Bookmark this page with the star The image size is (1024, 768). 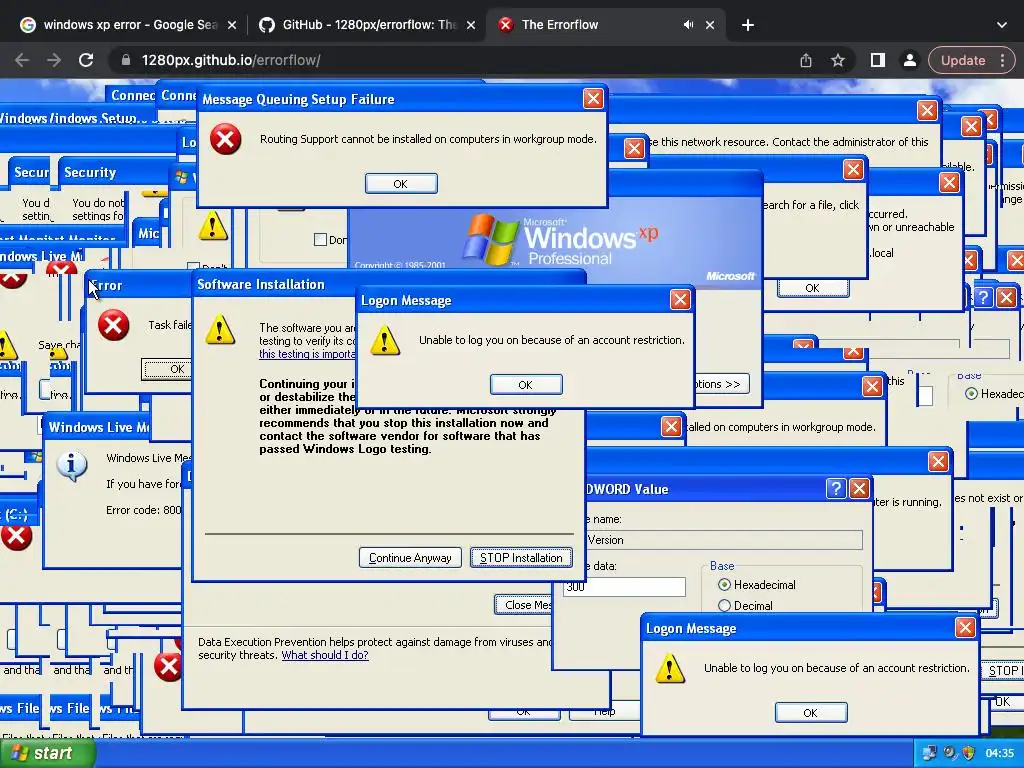point(838,60)
